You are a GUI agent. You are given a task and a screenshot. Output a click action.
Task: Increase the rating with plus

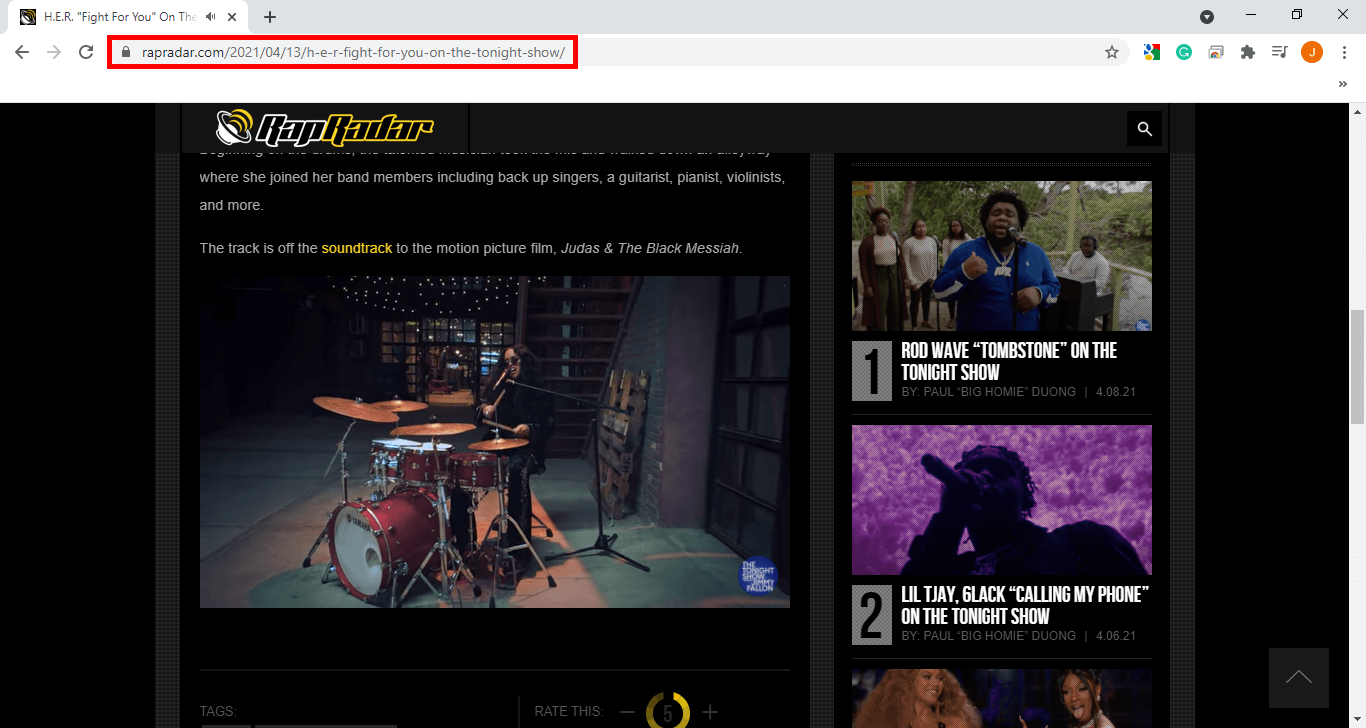(x=710, y=712)
